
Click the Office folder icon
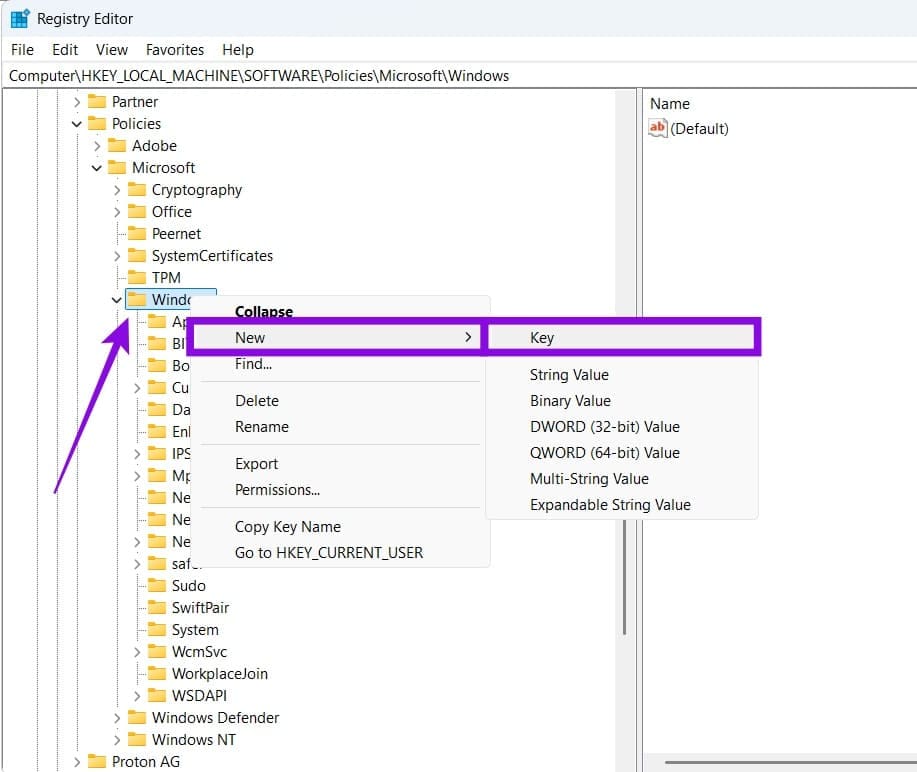click(137, 212)
